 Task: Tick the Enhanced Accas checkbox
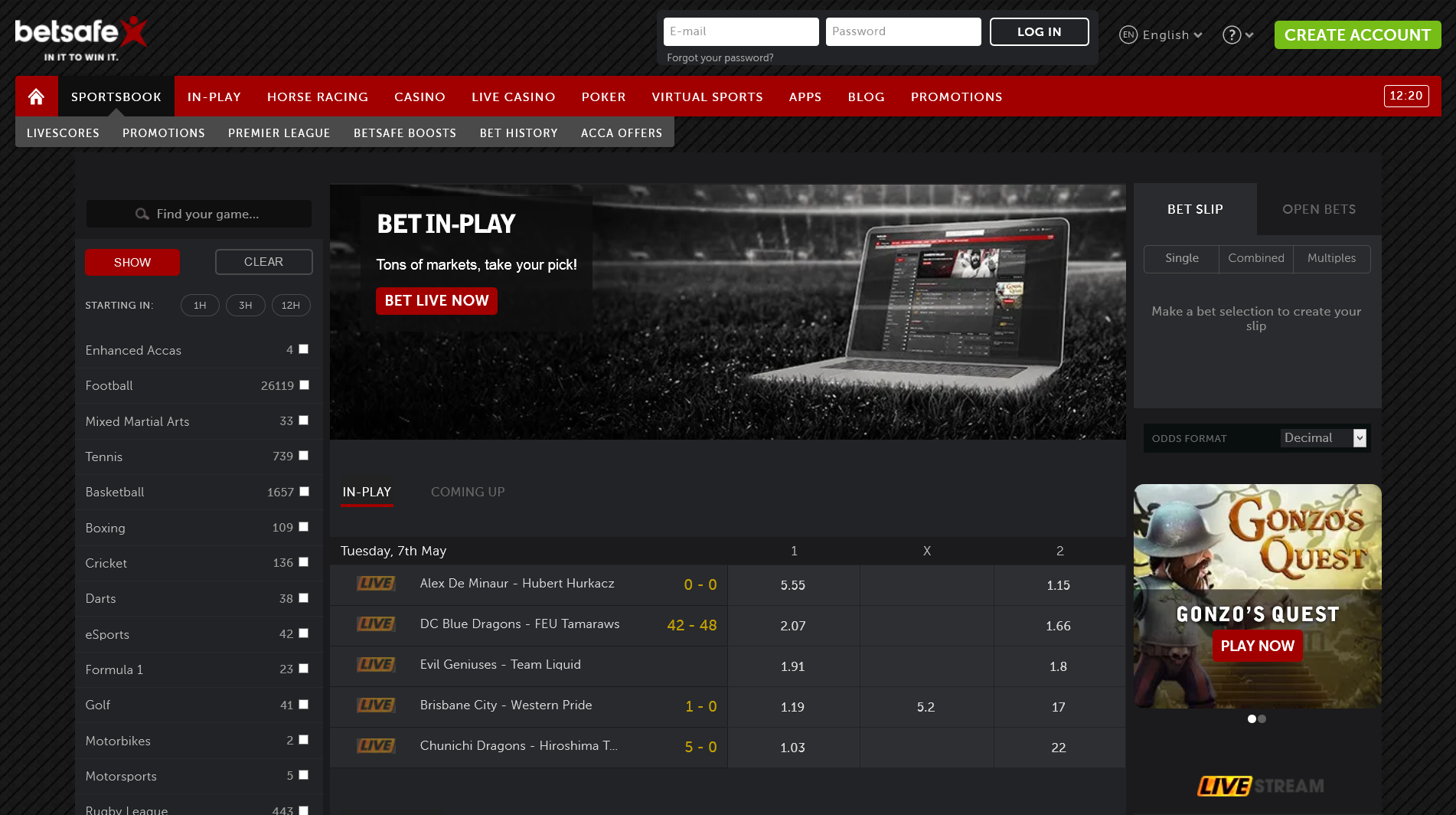click(304, 349)
